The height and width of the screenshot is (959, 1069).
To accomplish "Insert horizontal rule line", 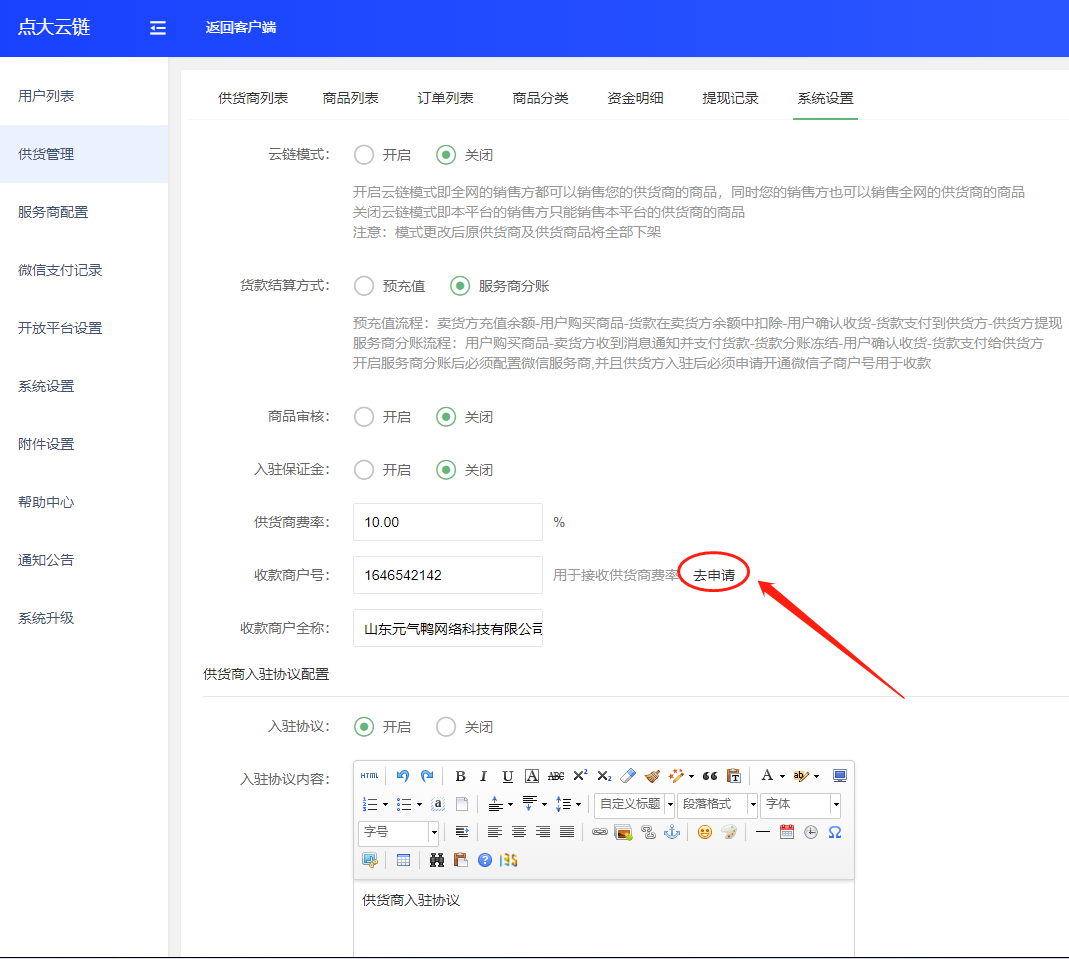I will point(763,832).
